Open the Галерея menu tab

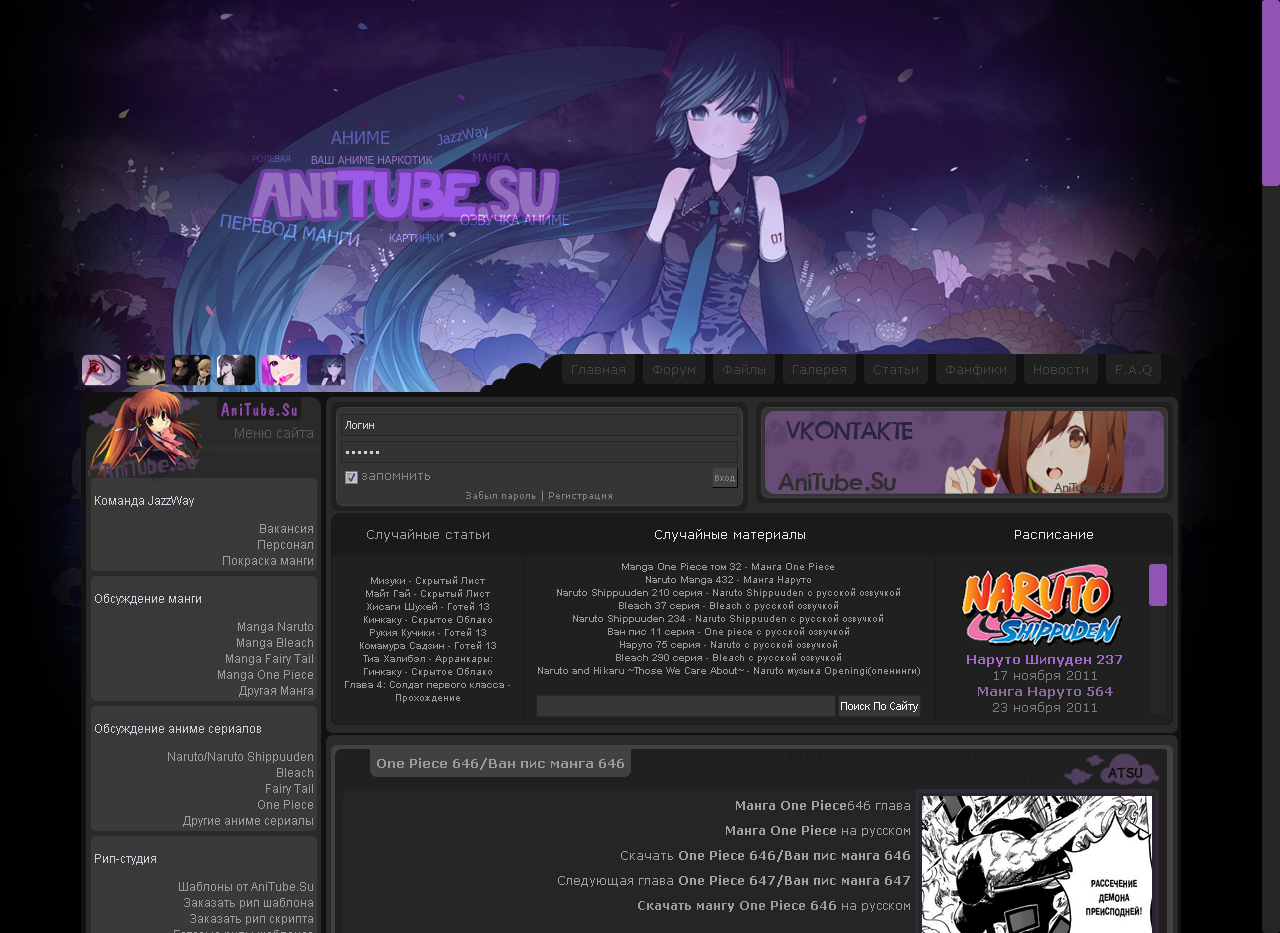coord(819,370)
